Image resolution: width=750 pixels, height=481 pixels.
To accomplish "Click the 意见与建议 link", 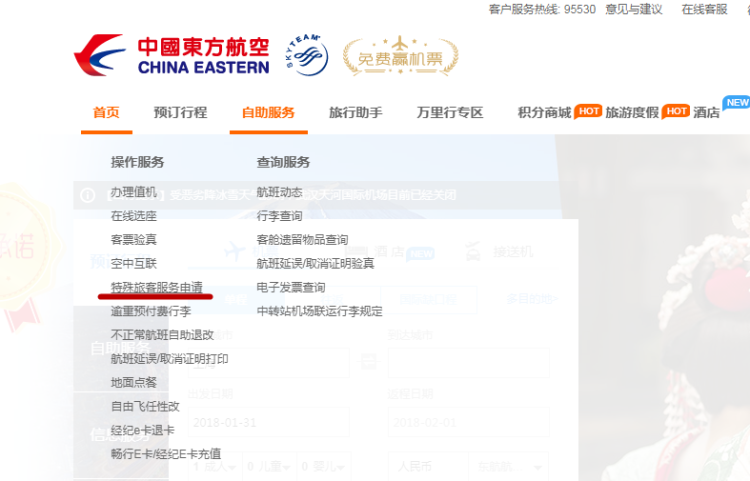I will pyautogui.click(x=634, y=9).
